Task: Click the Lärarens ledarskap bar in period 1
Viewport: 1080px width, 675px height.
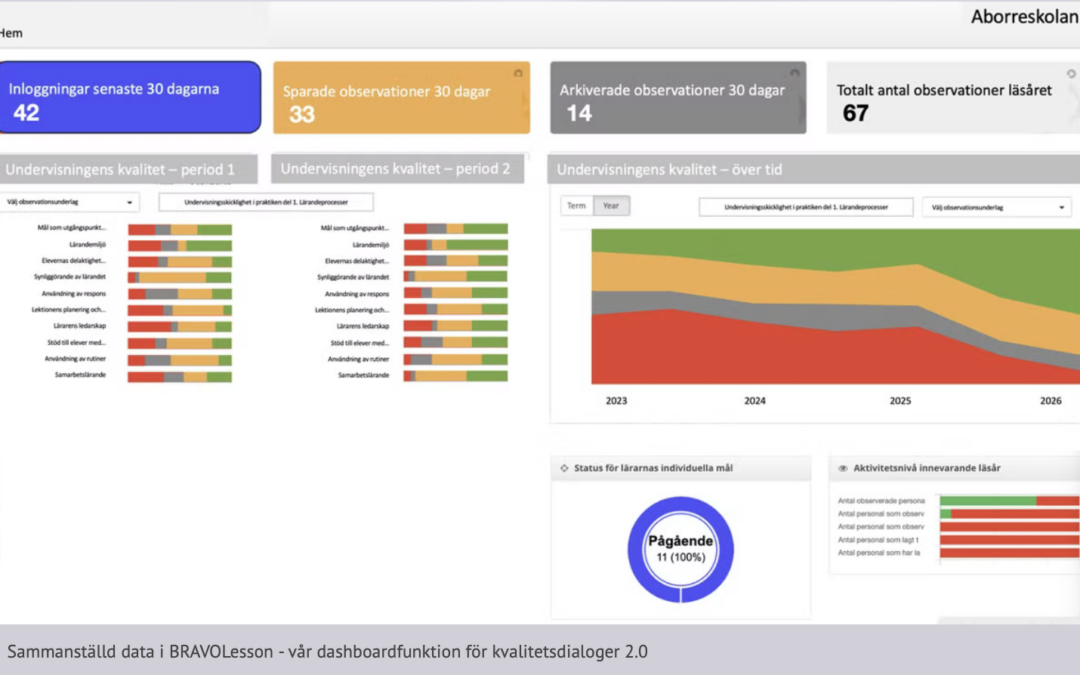Action: pos(180,327)
